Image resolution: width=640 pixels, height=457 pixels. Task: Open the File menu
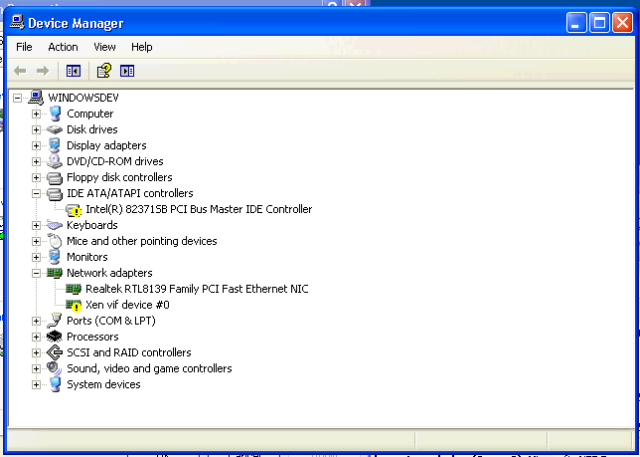tap(24, 47)
